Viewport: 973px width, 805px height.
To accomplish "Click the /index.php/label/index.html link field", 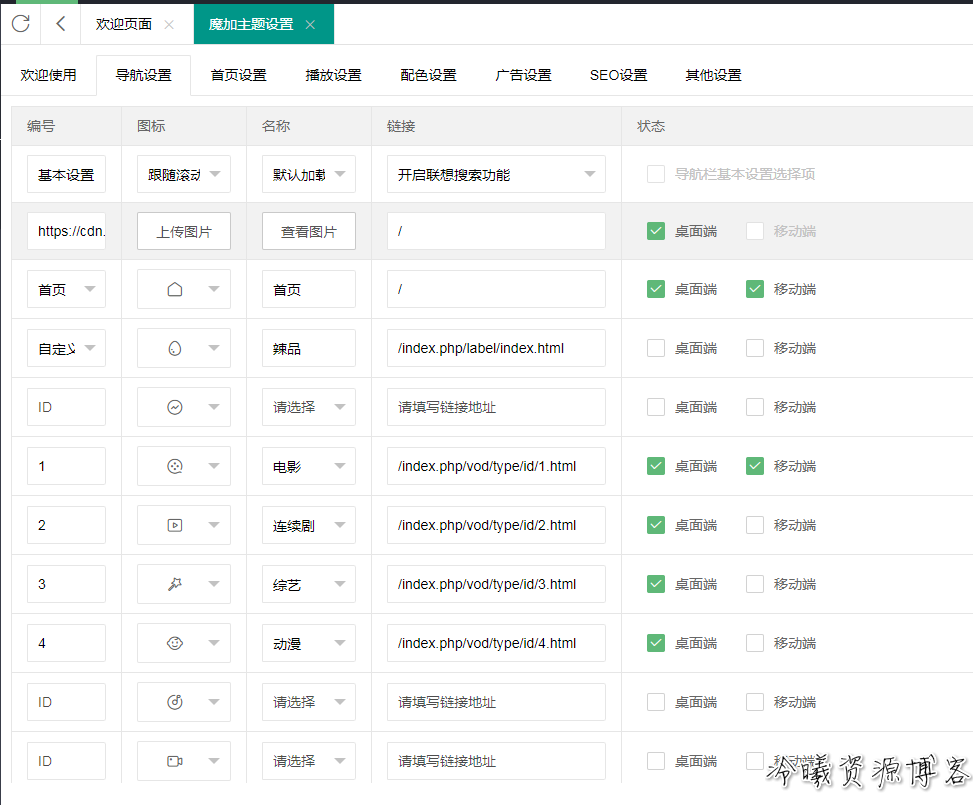I will pos(496,348).
